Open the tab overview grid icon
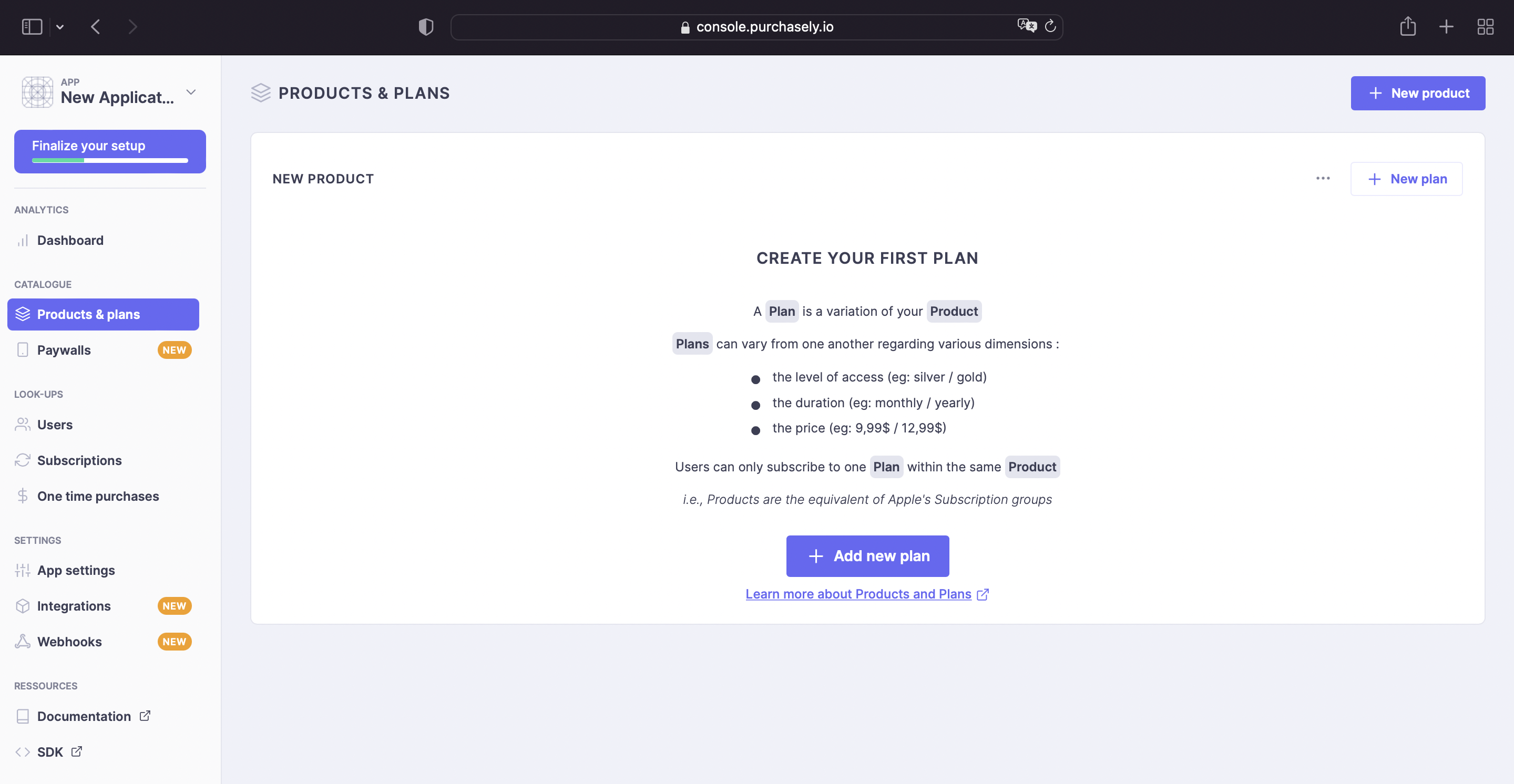 coord(1485,26)
